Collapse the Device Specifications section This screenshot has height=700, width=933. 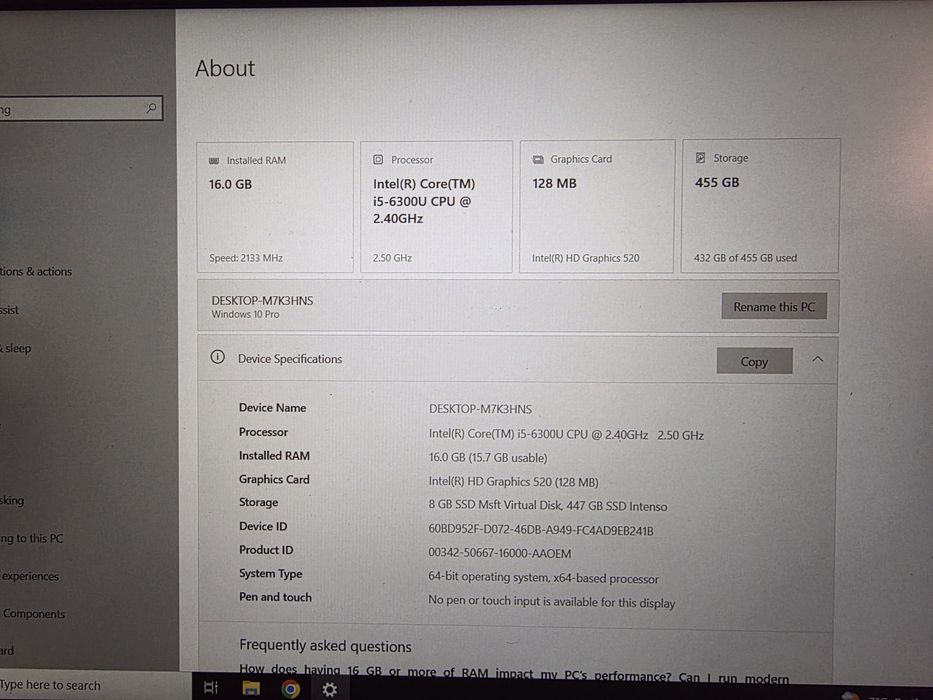click(x=818, y=360)
